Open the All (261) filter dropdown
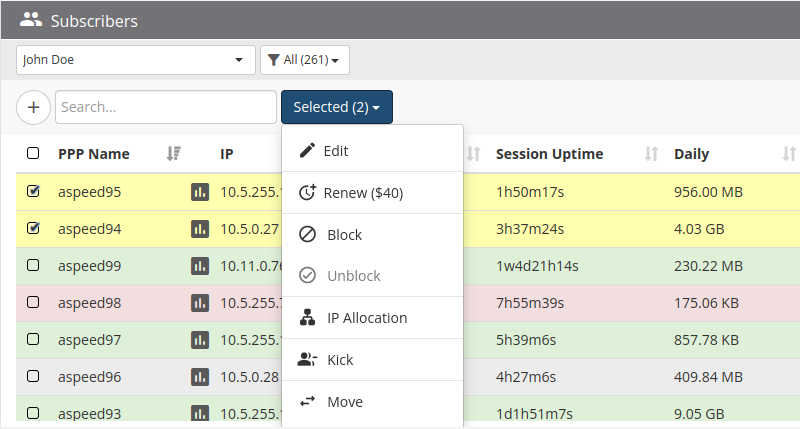 click(x=305, y=60)
